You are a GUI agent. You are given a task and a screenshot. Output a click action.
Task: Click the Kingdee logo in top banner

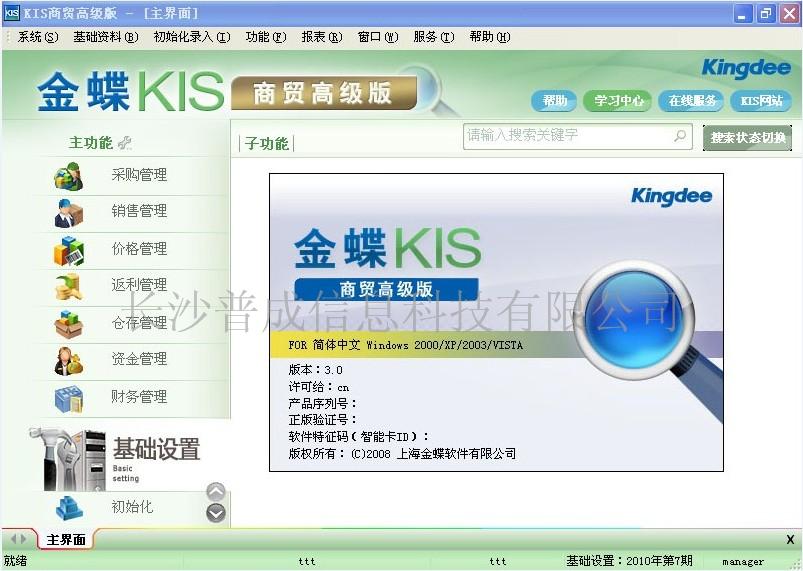pos(746,69)
